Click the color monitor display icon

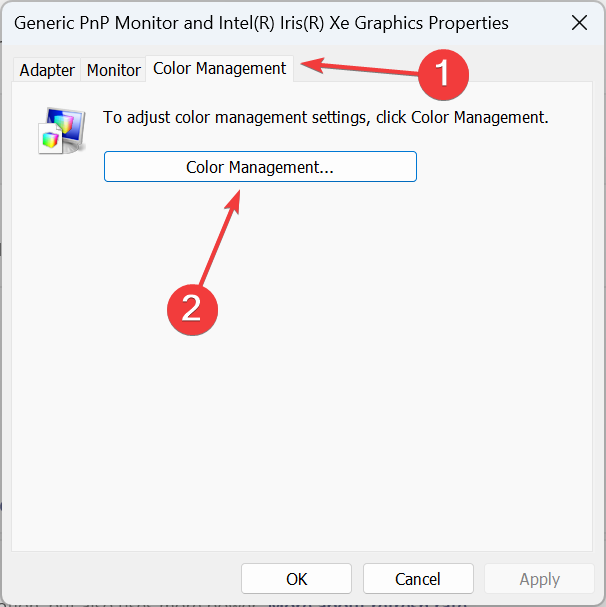(x=67, y=127)
